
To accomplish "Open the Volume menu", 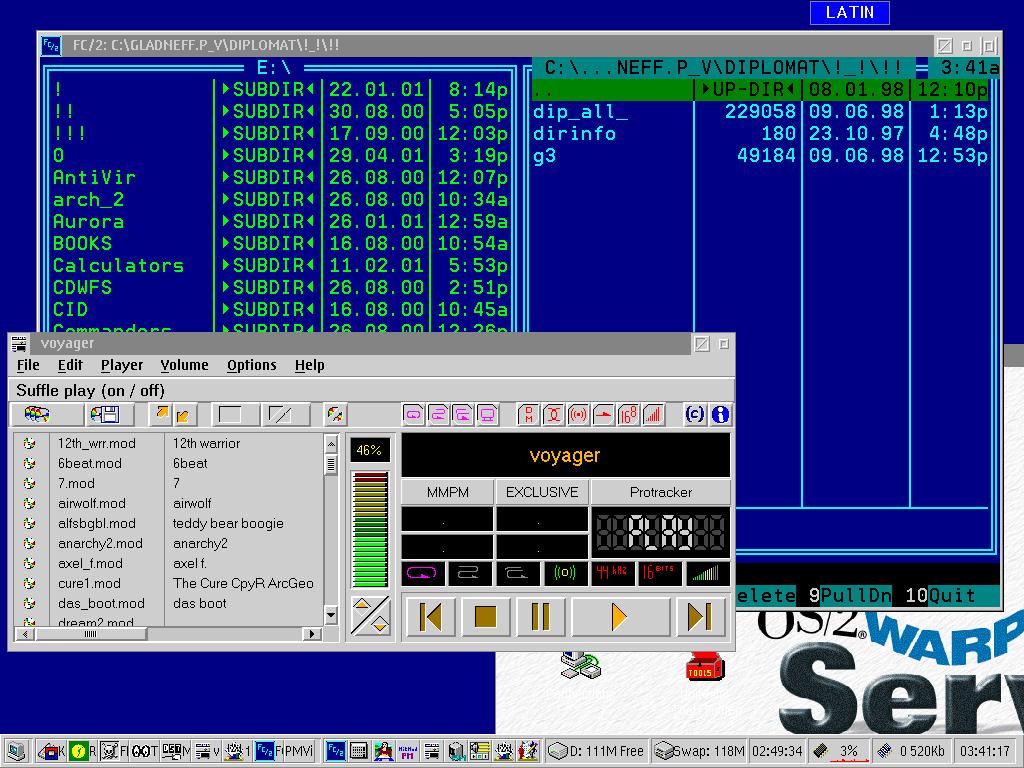I will pos(185,365).
